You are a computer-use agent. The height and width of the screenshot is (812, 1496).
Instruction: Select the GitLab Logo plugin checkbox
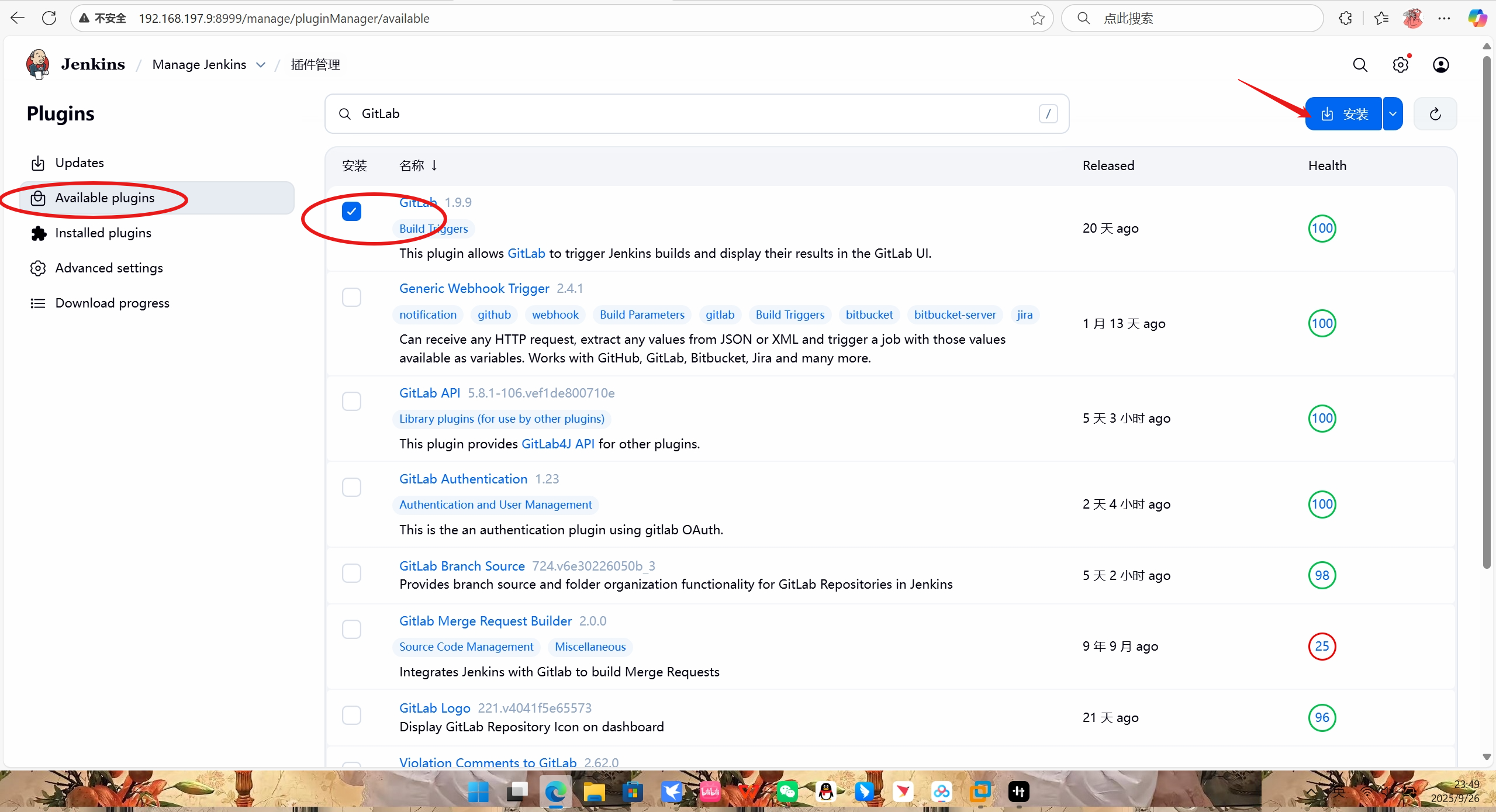pyautogui.click(x=351, y=715)
